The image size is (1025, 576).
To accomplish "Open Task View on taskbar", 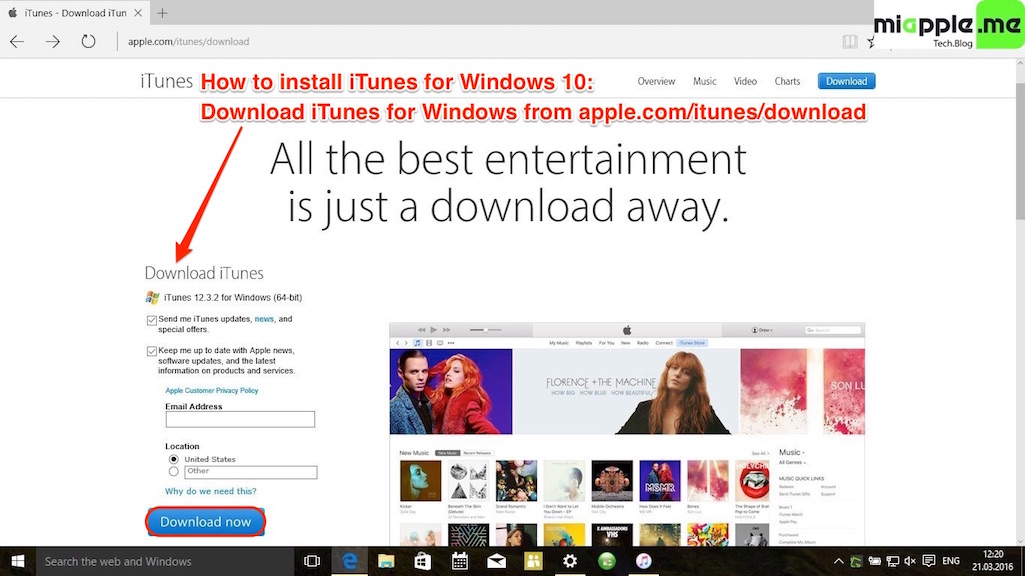I will [312, 561].
